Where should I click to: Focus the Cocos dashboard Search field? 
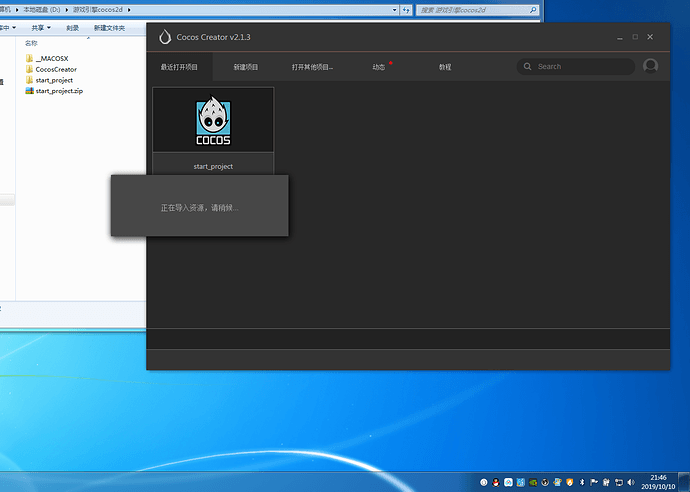coord(576,66)
